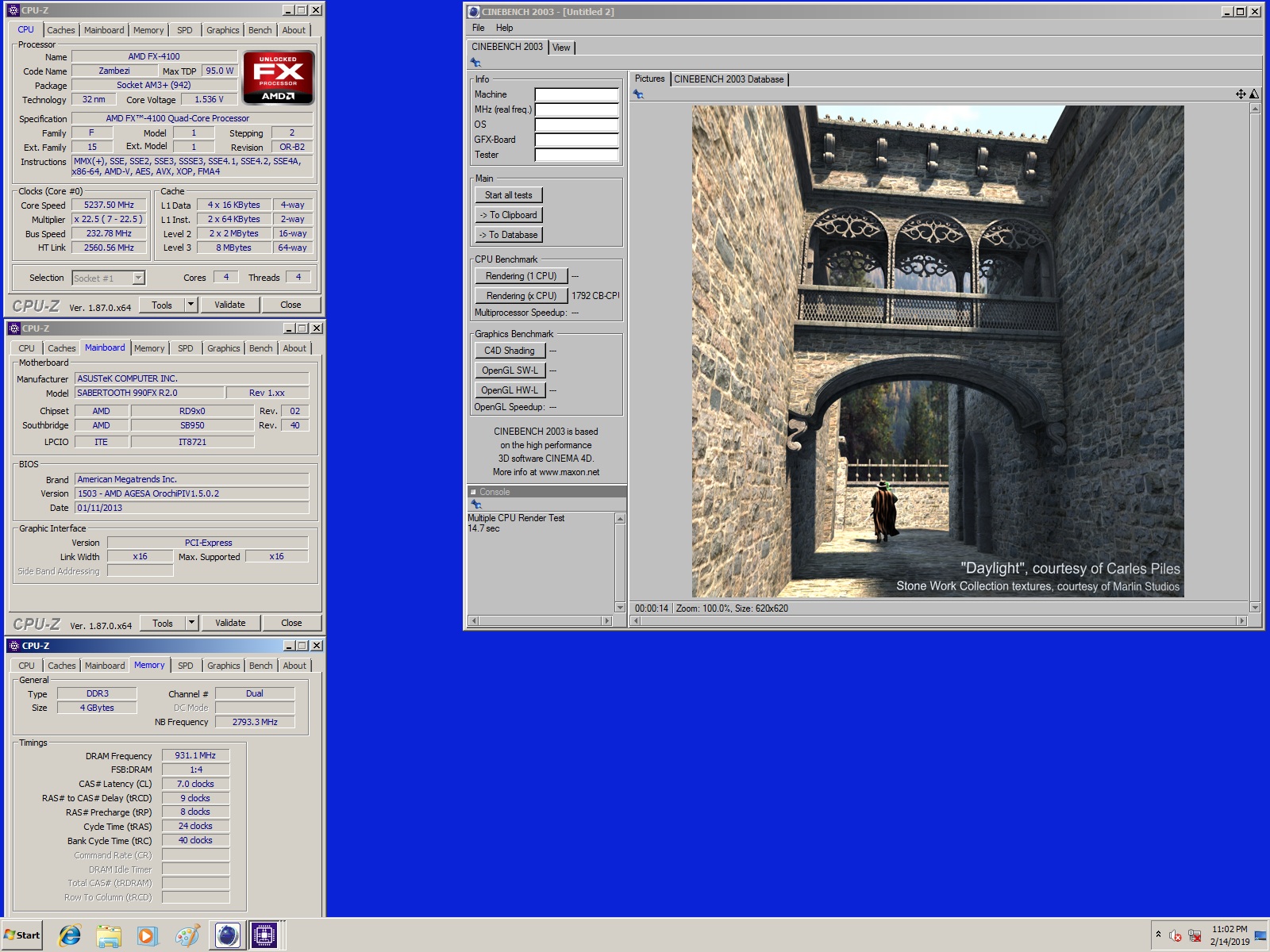1270x952 pixels.
Task: Open Bench tab in Memory CPU-Z window
Action: 261,666
